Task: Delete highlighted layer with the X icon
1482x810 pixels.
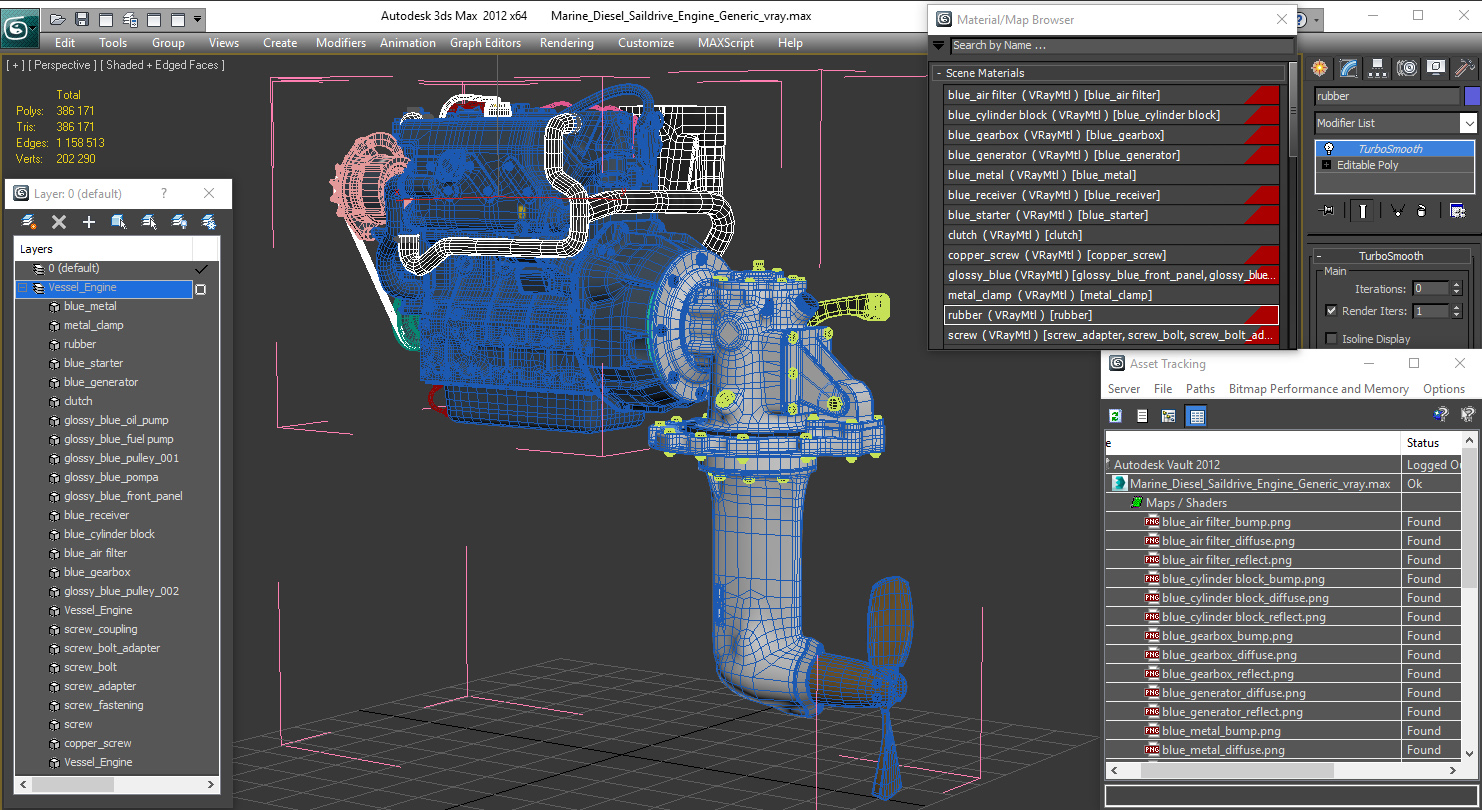Action: click(x=59, y=222)
